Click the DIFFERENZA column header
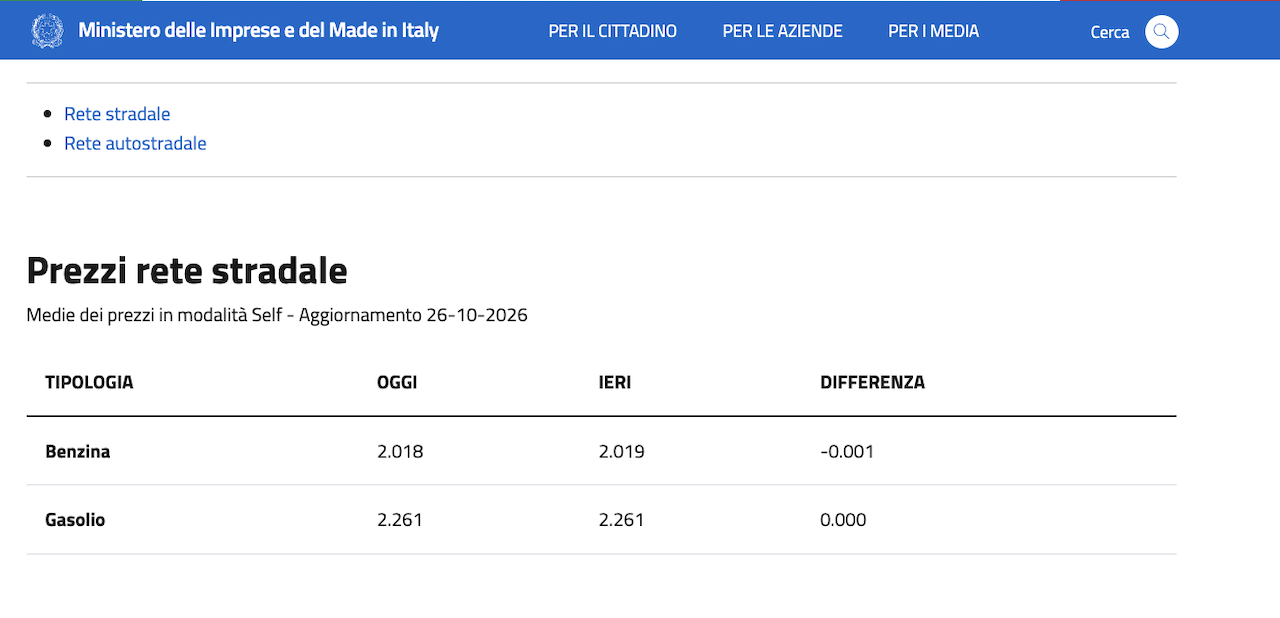 (872, 382)
